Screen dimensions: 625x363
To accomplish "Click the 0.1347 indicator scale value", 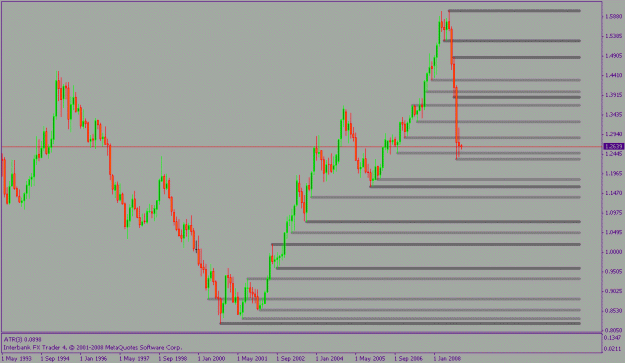I will [614, 338].
